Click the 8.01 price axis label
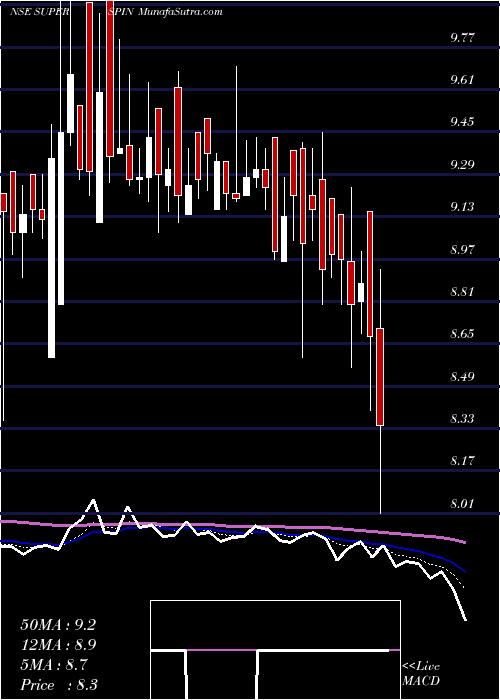The image size is (500, 700). 462,504
